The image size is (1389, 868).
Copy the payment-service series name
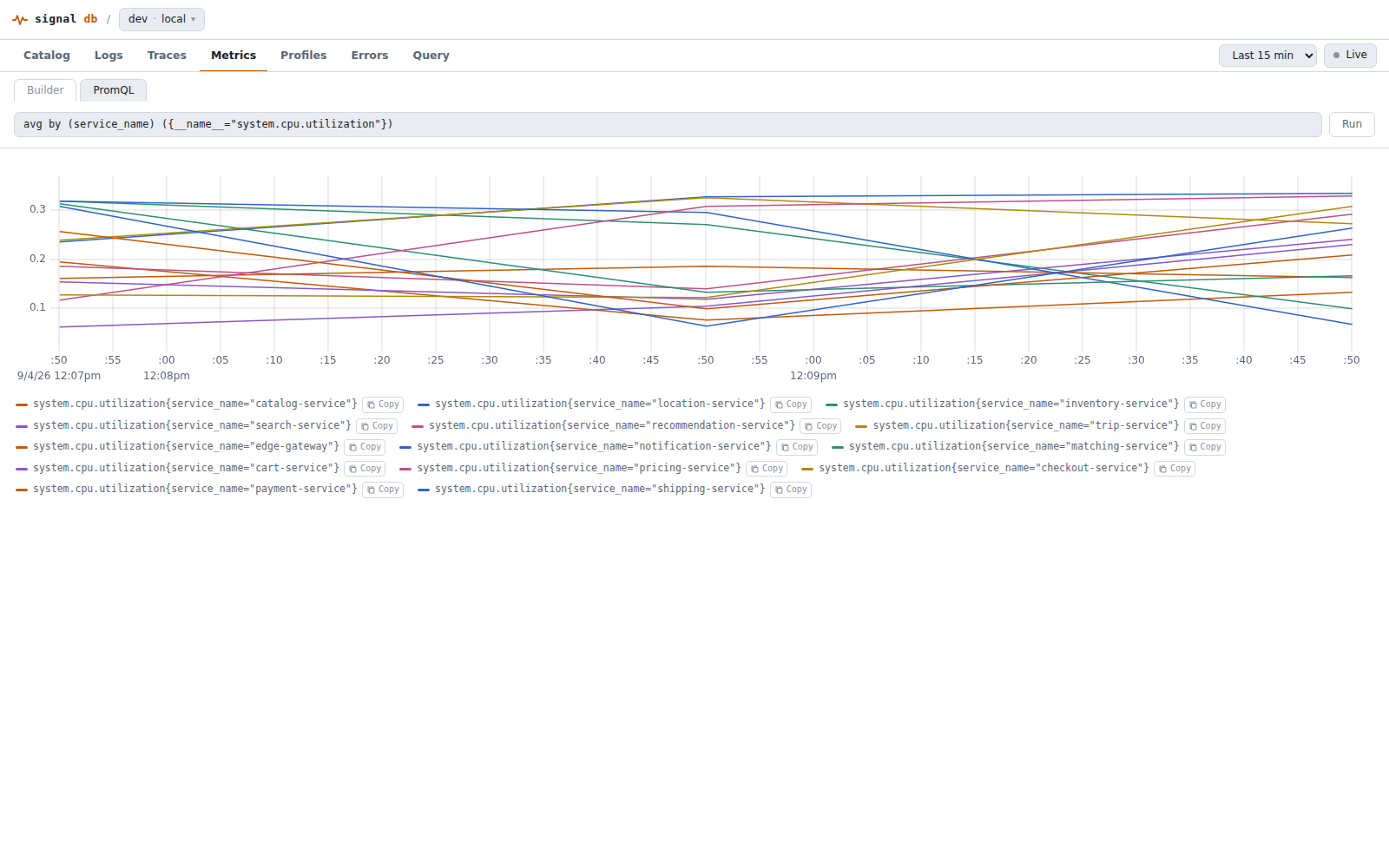[383, 490]
